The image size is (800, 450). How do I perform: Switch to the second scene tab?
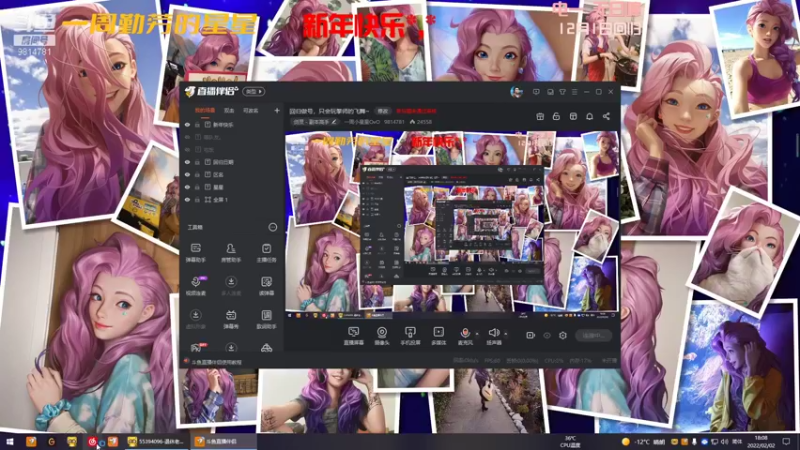[x=229, y=110]
